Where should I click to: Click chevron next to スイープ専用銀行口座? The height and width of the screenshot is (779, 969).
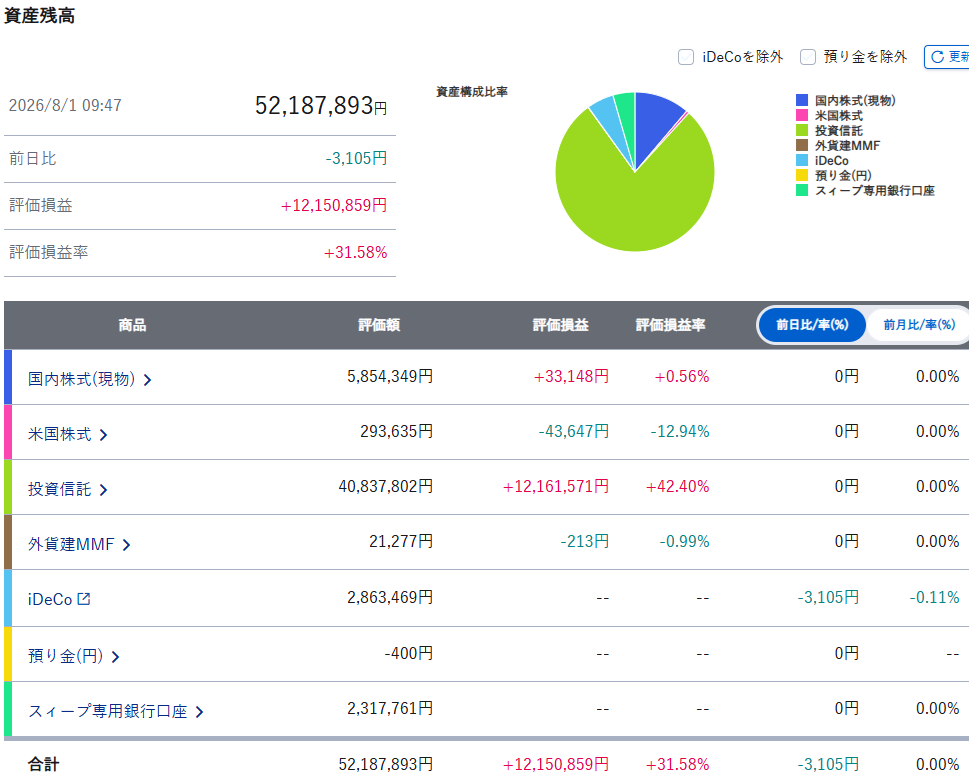coord(199,712)
